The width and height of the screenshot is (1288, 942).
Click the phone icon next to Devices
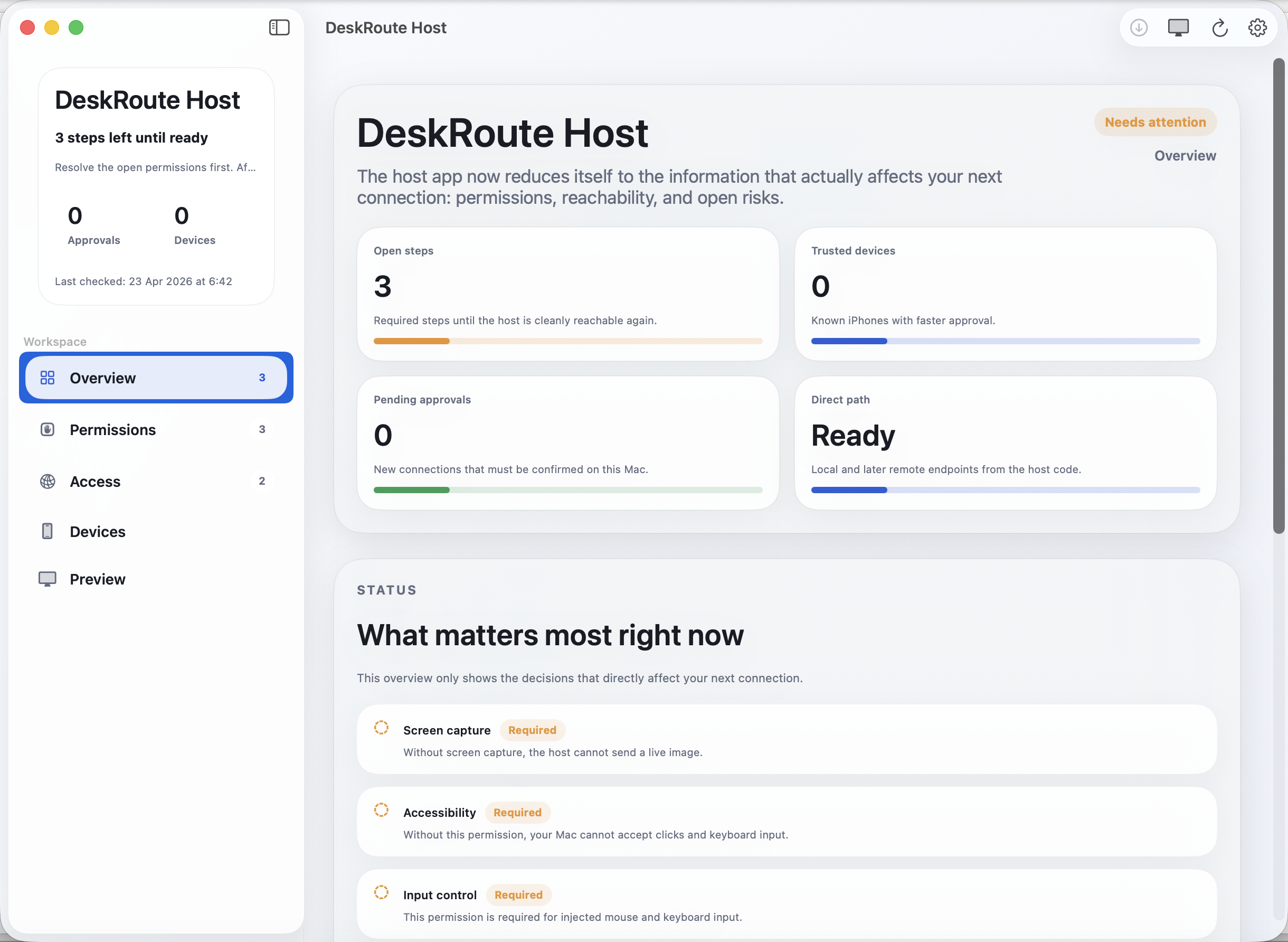point(48,531)
